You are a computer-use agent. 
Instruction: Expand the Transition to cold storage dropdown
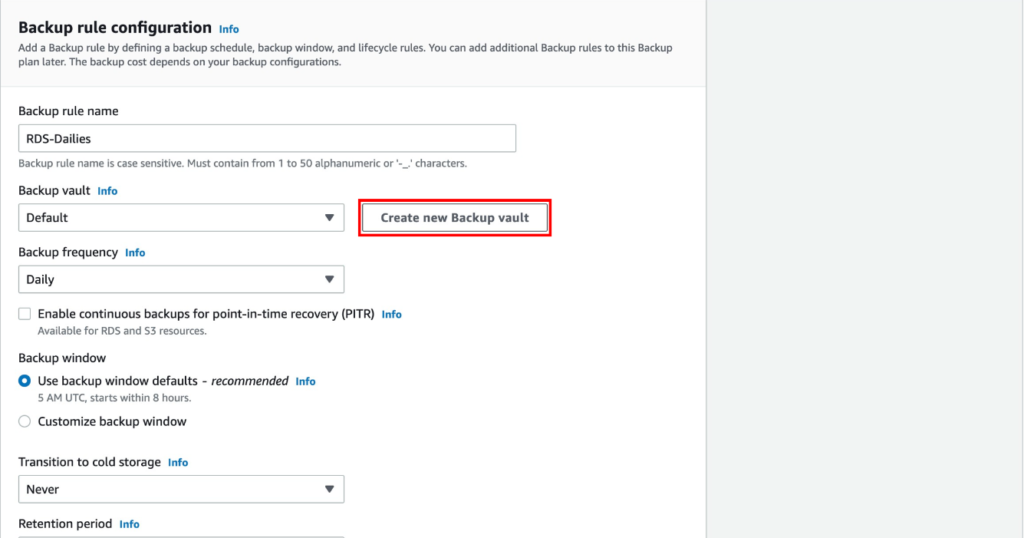[181, 489]
